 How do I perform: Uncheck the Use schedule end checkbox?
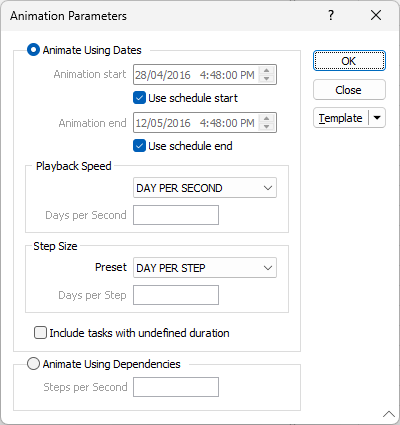click(x=139, y=146)
